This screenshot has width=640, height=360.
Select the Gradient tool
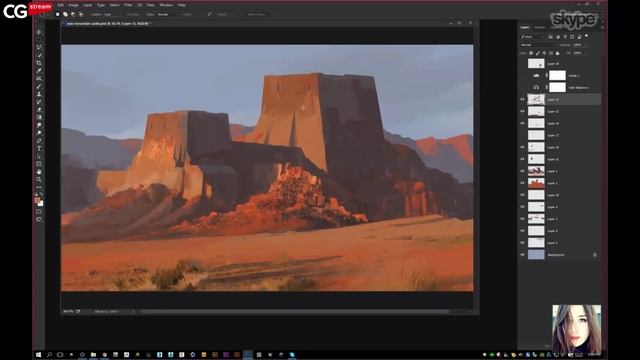click(x=39, y=117)
